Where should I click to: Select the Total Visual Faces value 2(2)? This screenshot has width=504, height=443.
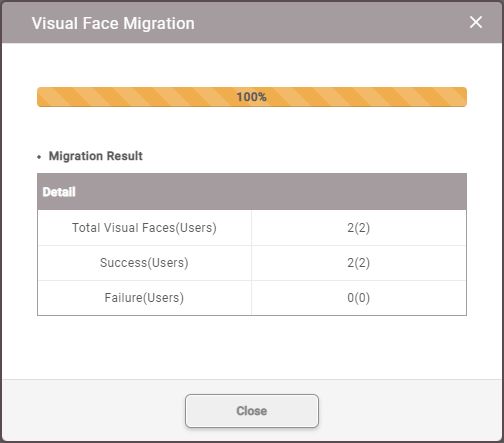(x=359, y=228)
